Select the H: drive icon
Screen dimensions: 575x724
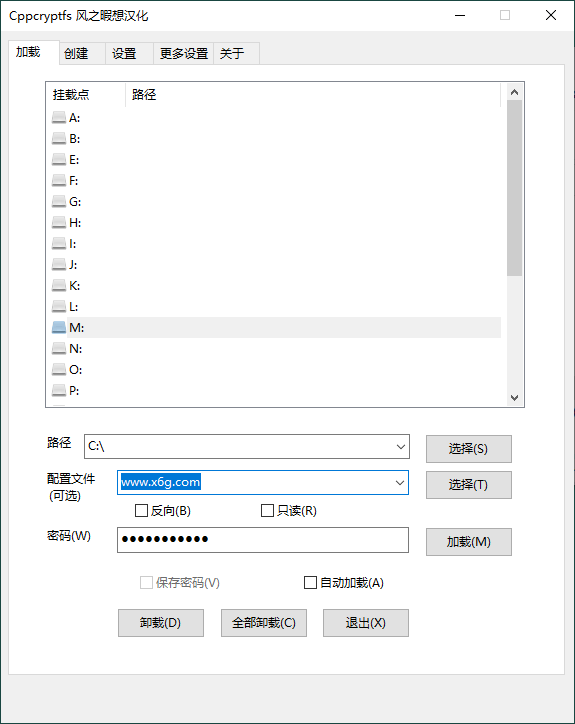pos(59,223)
